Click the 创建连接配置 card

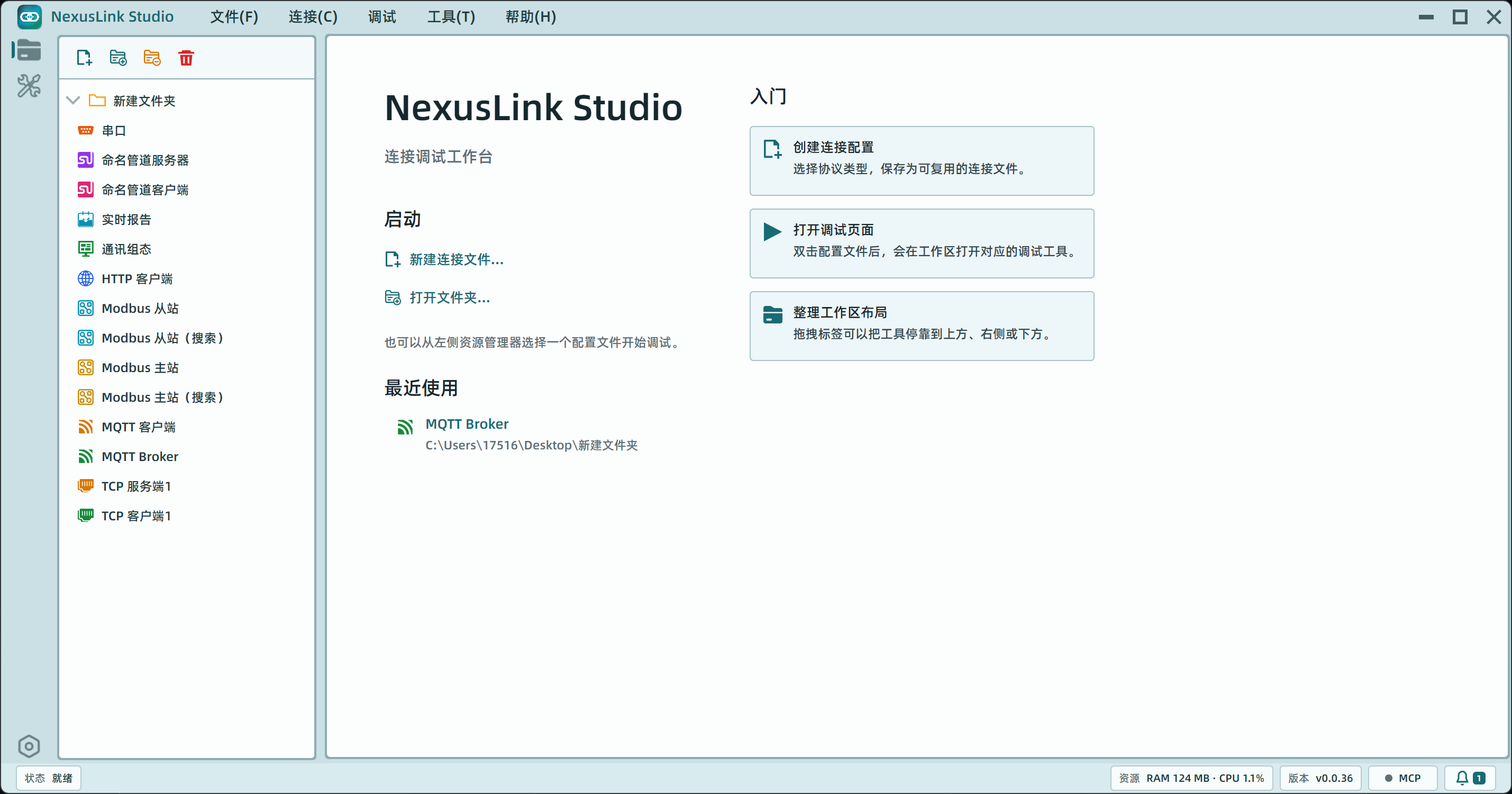(922, 161)
